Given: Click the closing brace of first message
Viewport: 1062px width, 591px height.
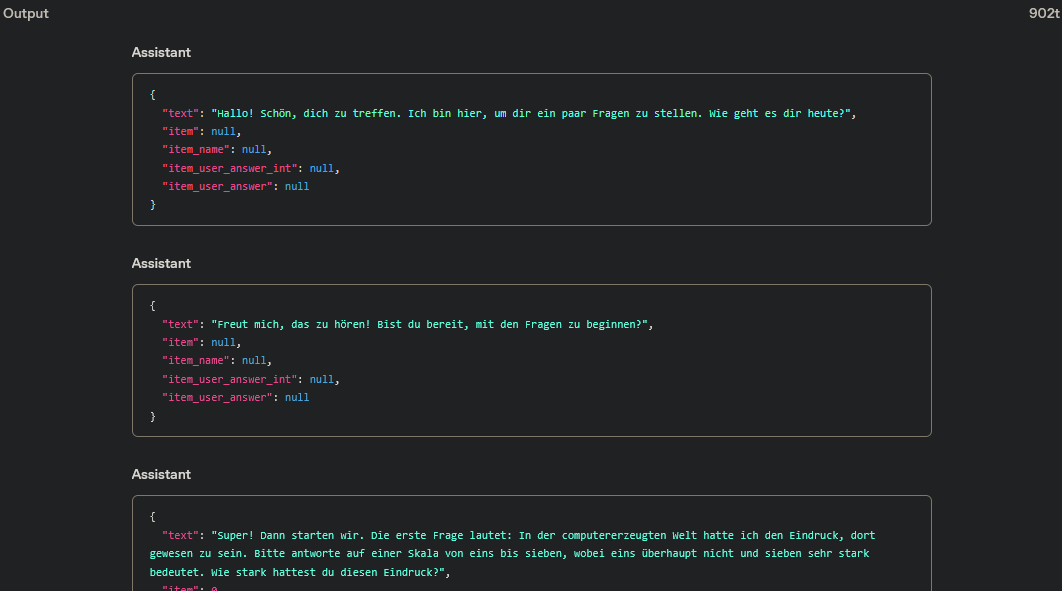Looking at the screenshot, I should tap(153, 204).
